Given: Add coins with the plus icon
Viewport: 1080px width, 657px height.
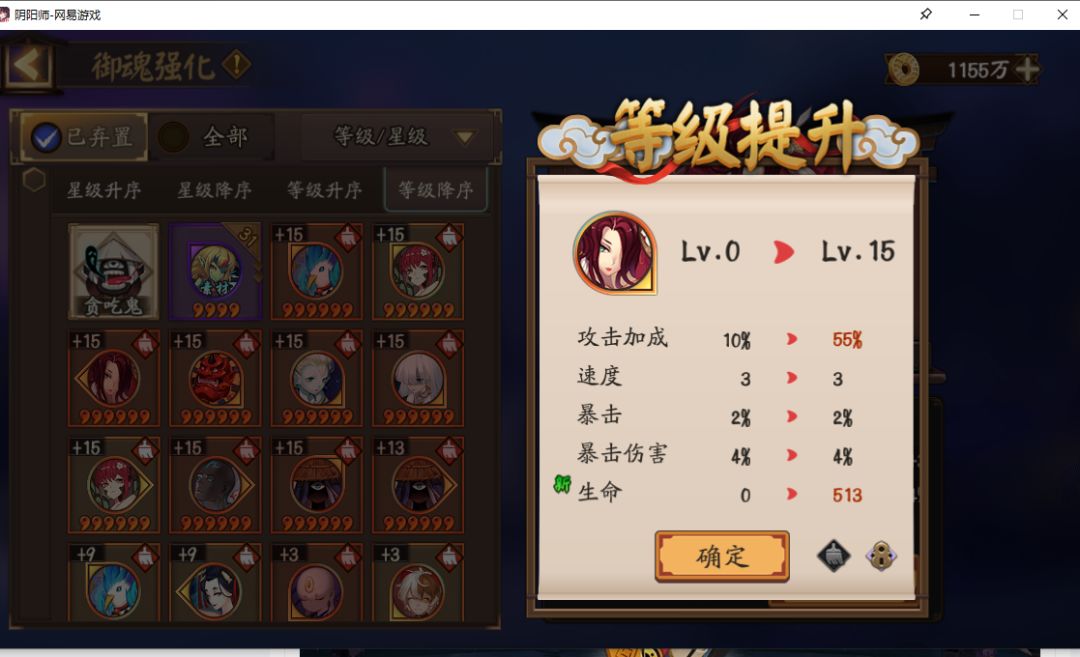Looking at the screenshot, I should pos(1026,69).
